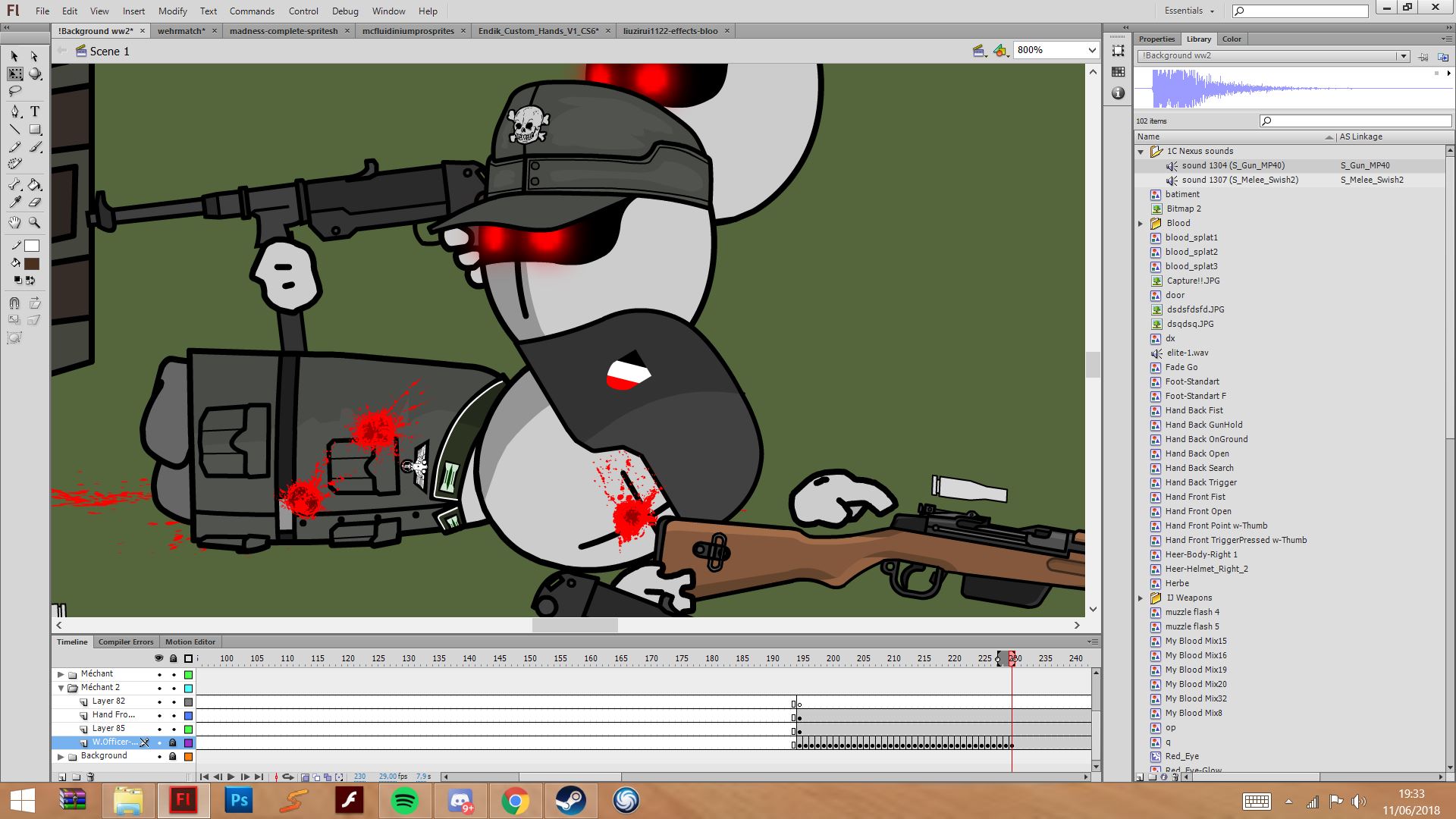Open the brown fill color swatch

(x=32, y=264)
